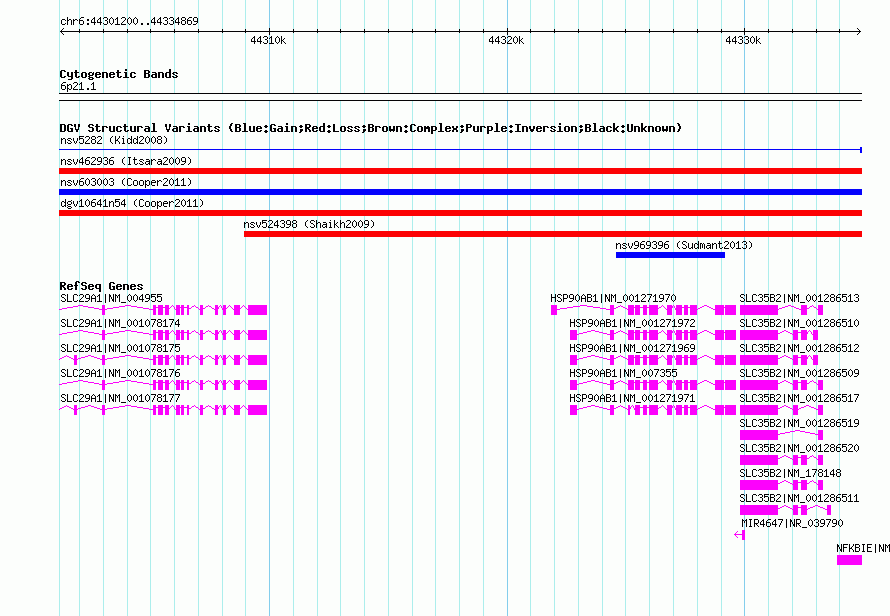This screenshot has height=616, width=890.
Task: Click the 44320k ruler tick label
Action: coord(506,40)
